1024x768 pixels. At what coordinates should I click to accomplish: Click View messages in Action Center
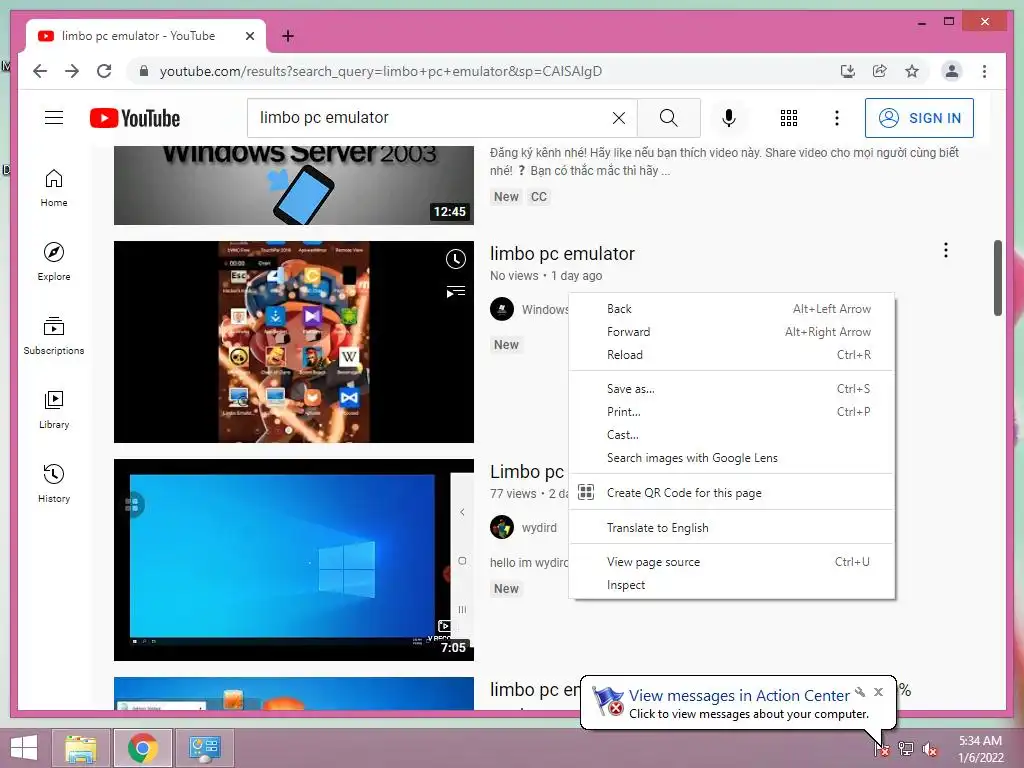(x=739, y=696)
